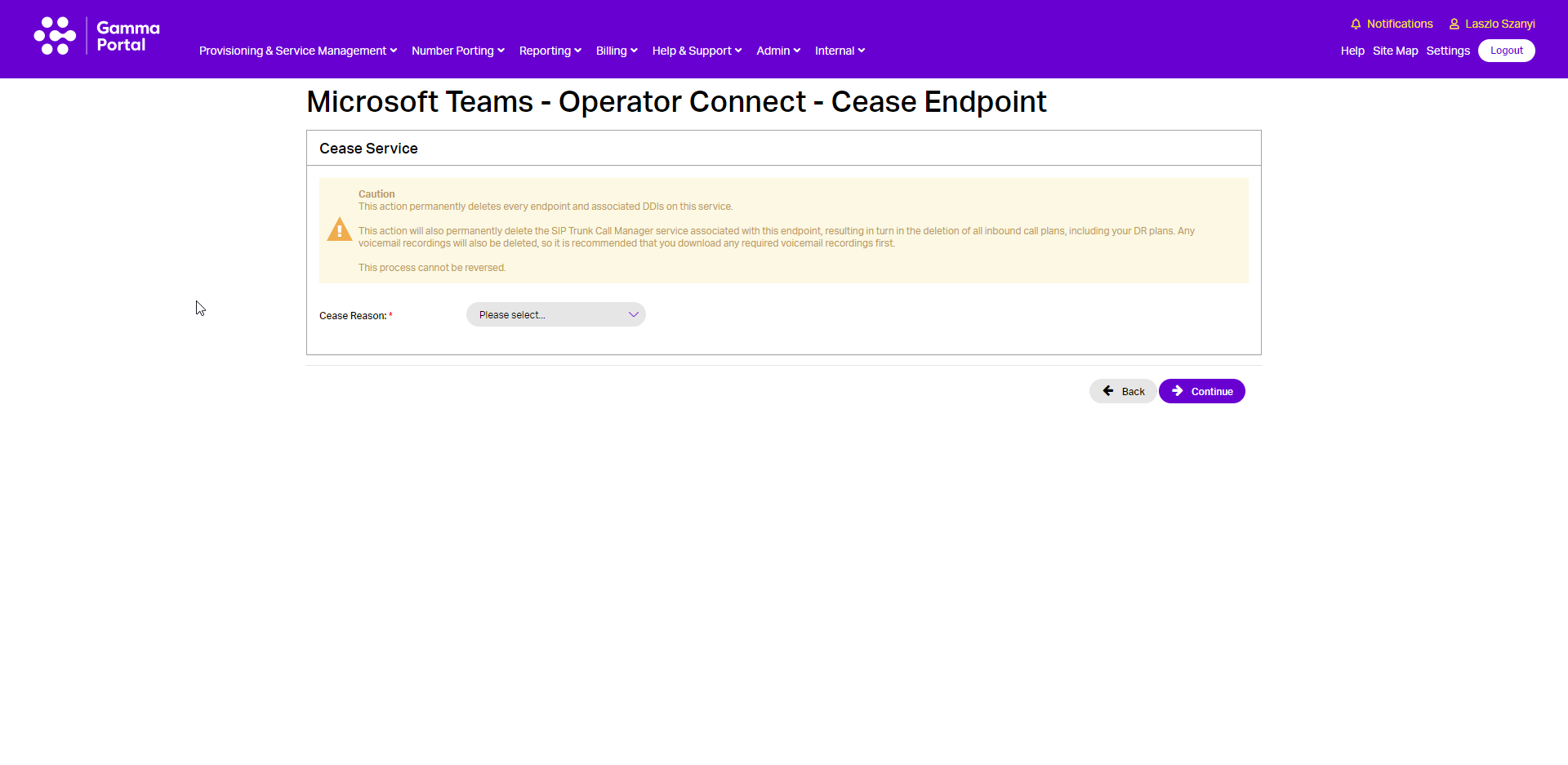This screenshot has width=1568, height=765.
Task: Expand the Internal menu
Action: 840,51
